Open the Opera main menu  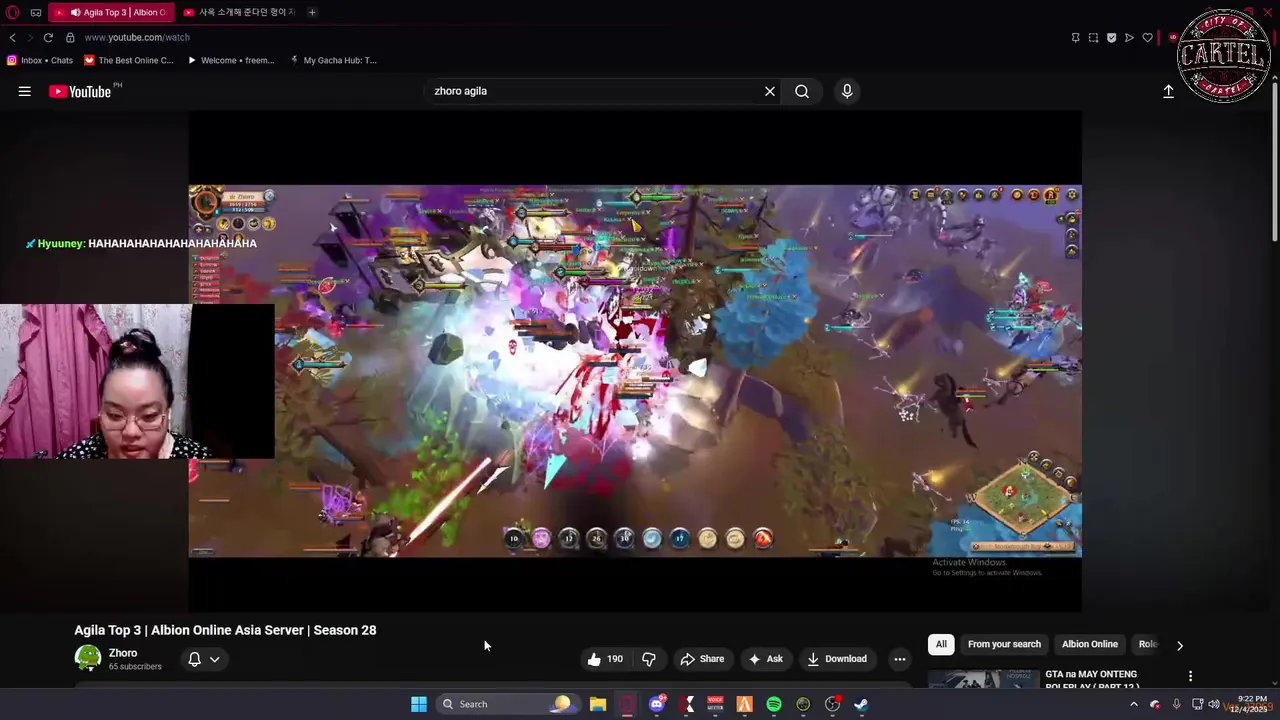(x=13, y=12)
